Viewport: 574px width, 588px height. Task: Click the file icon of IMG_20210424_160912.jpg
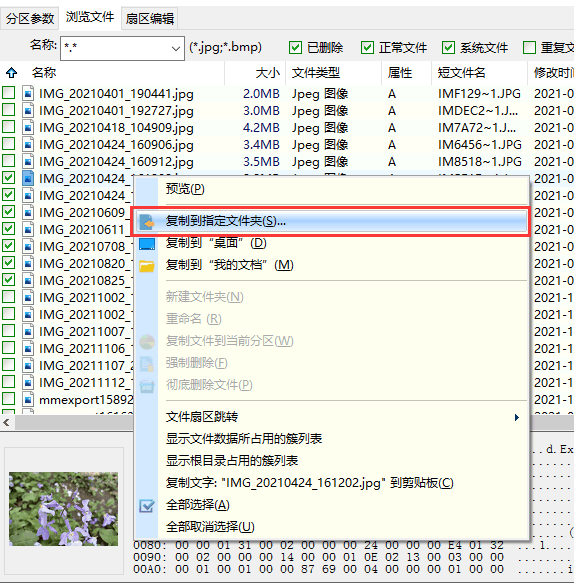pyautogui.click(x=28, y=162)
